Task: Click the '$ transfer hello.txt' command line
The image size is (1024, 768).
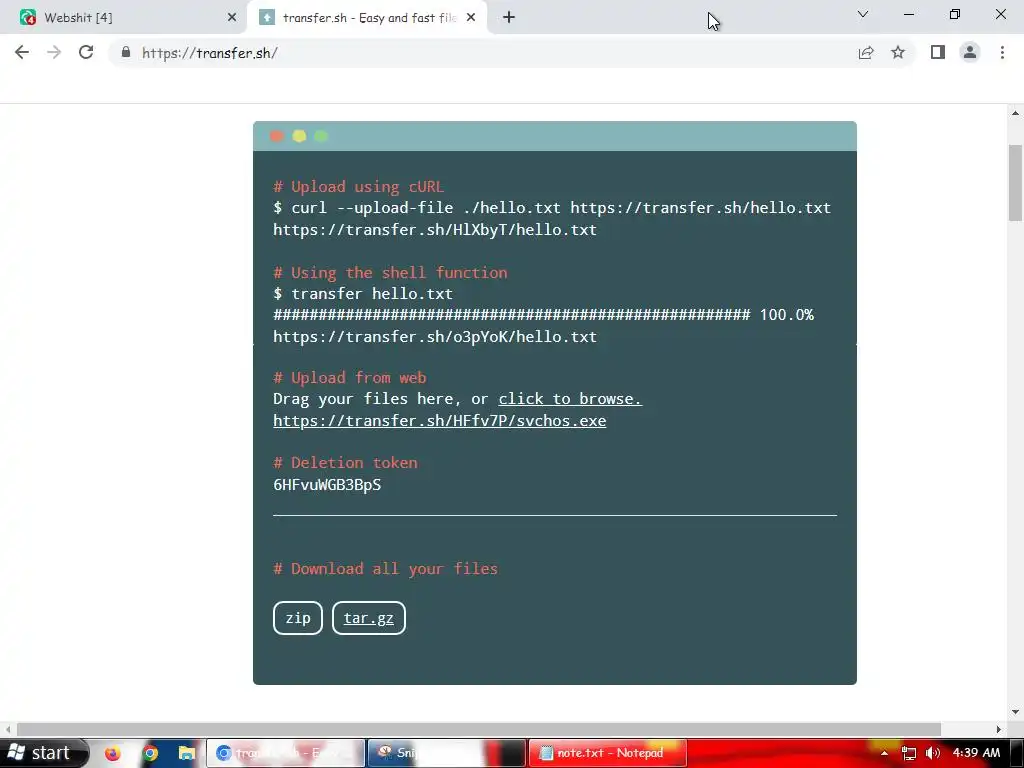Action: (363, 294)
